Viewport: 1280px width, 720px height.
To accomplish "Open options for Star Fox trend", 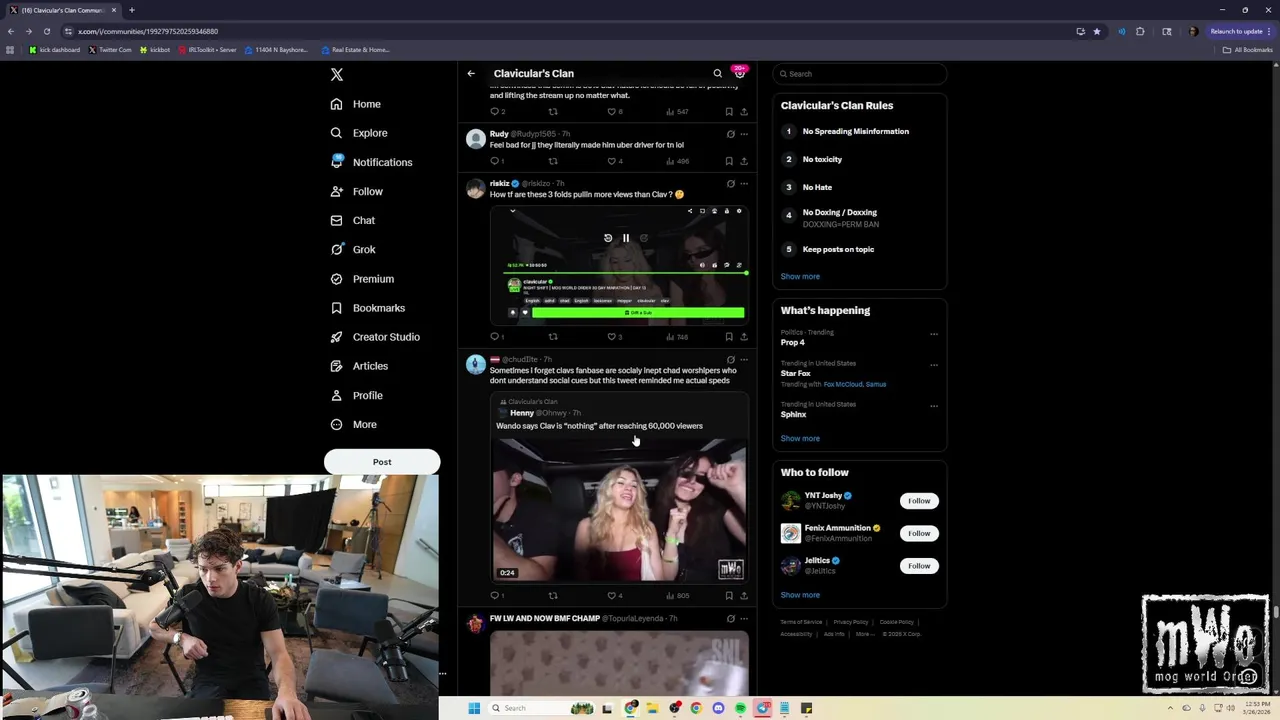I will click(x=934, y=365).
